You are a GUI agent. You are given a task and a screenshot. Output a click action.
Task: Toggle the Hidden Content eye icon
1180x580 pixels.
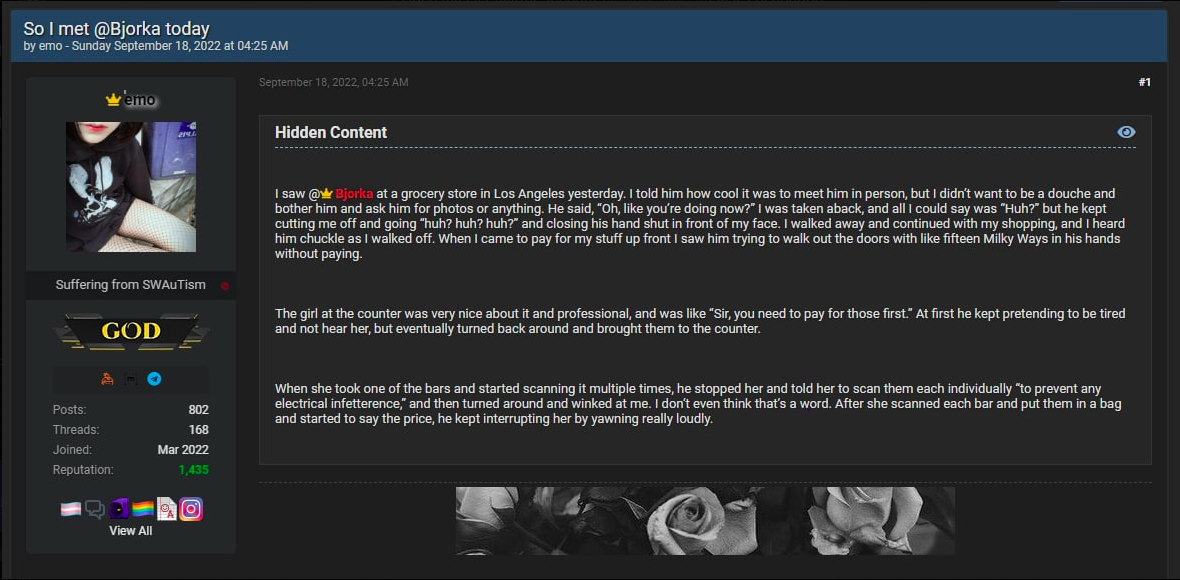point(1126,132)
